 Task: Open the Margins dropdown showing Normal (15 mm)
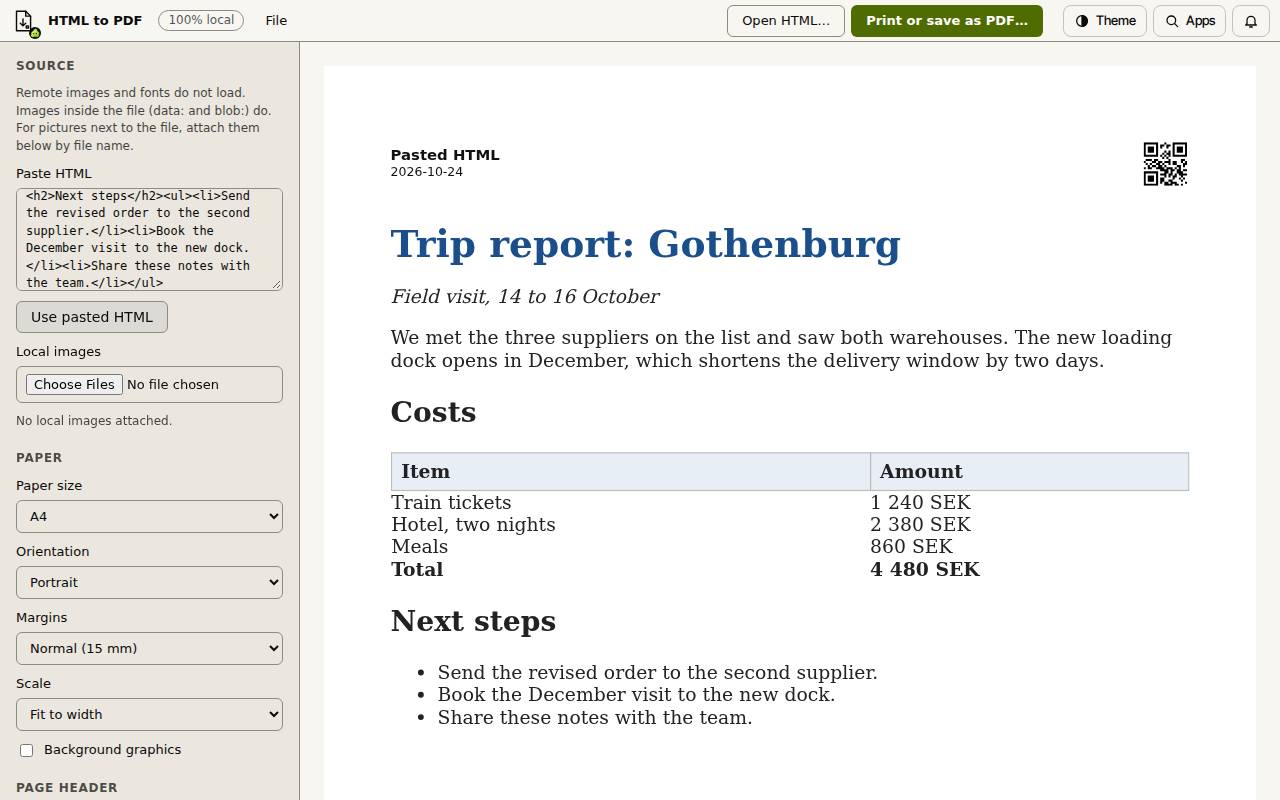coord(149,649)
